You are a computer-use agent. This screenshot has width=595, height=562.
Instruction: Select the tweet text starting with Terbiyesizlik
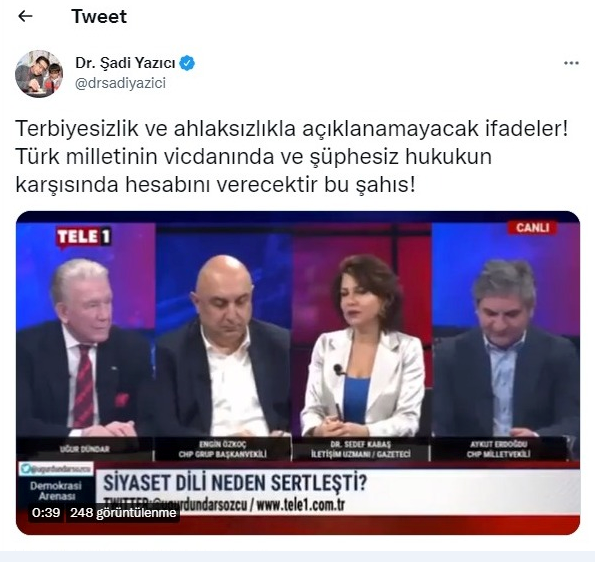pyautogui.click(x=292, y=157)
